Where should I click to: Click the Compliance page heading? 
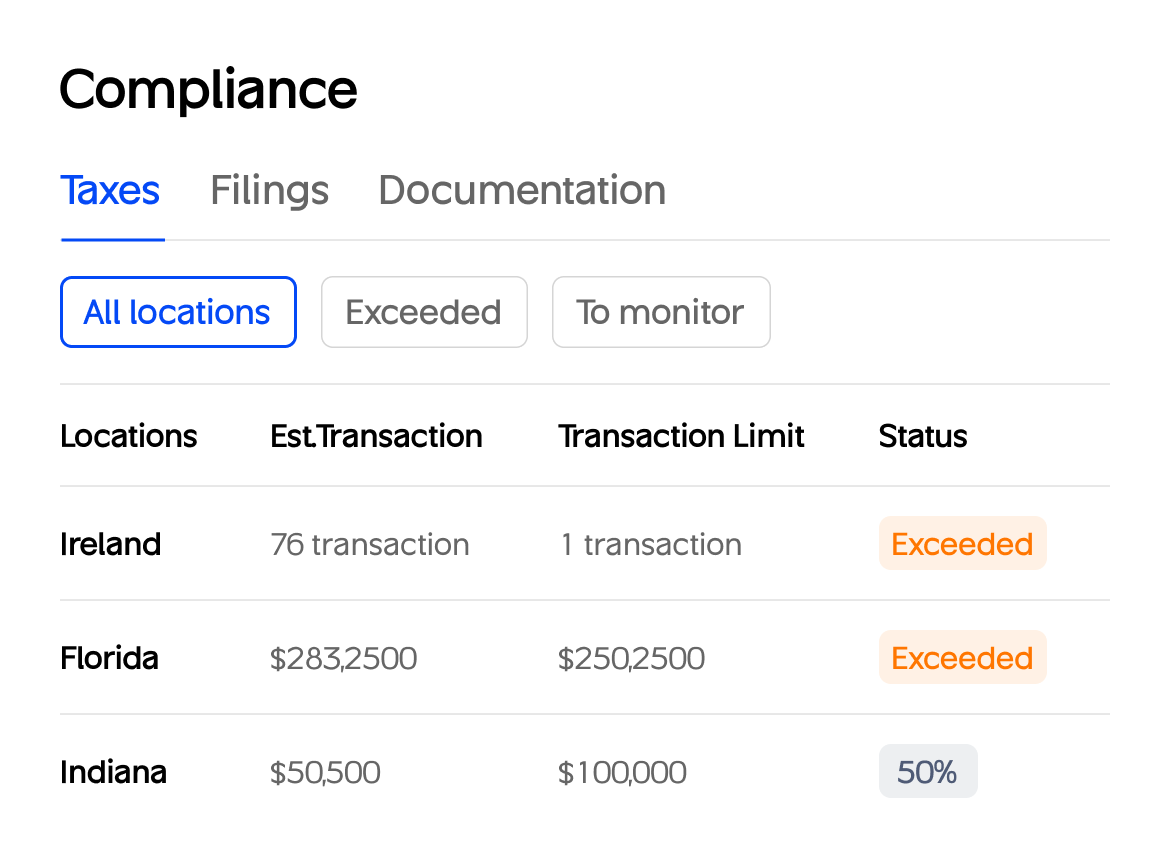click(209, 90)
